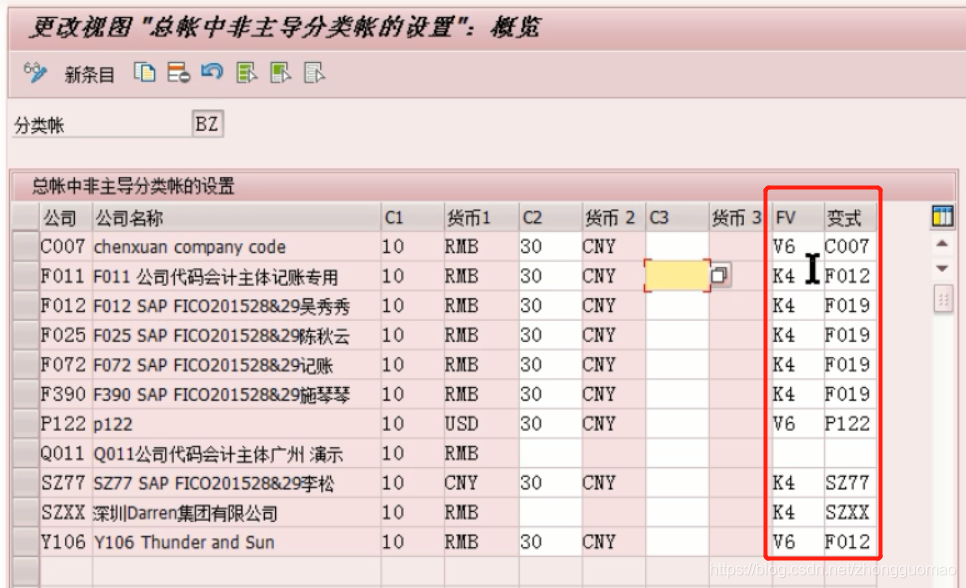Click the 变式 column header
Image resolution: width=966 pixels, height=588 pixels.
pyautogui.click(x=851, y=217)
